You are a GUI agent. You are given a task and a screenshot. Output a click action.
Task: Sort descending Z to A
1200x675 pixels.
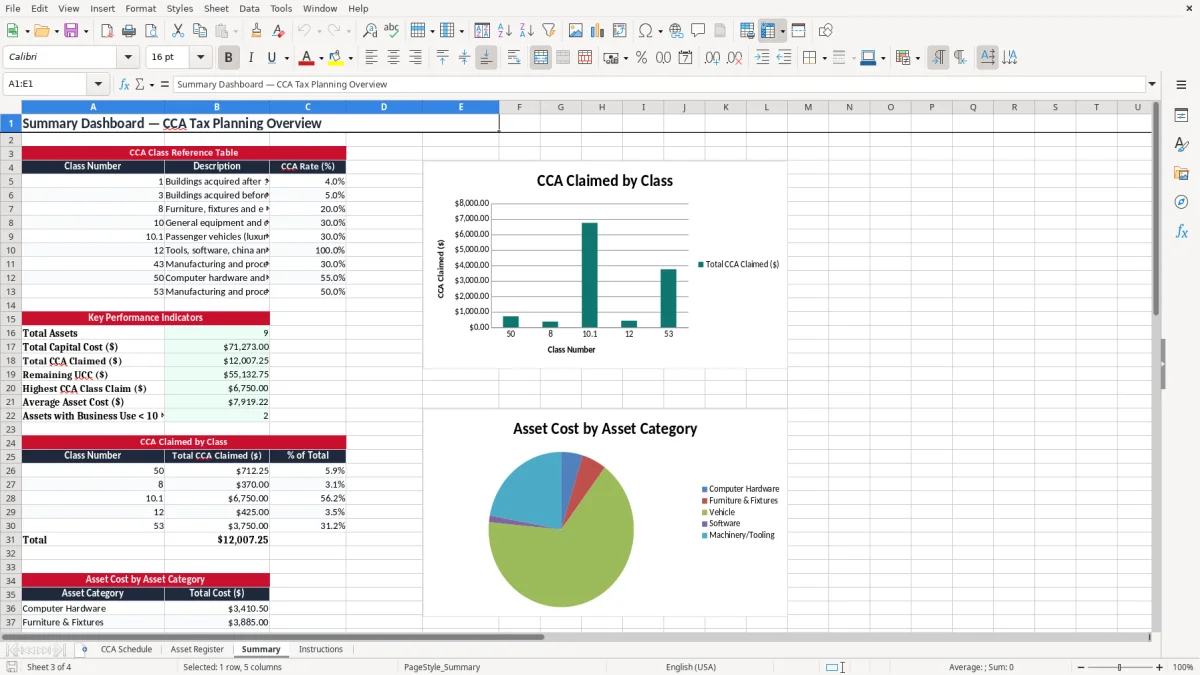pos(527,31)
